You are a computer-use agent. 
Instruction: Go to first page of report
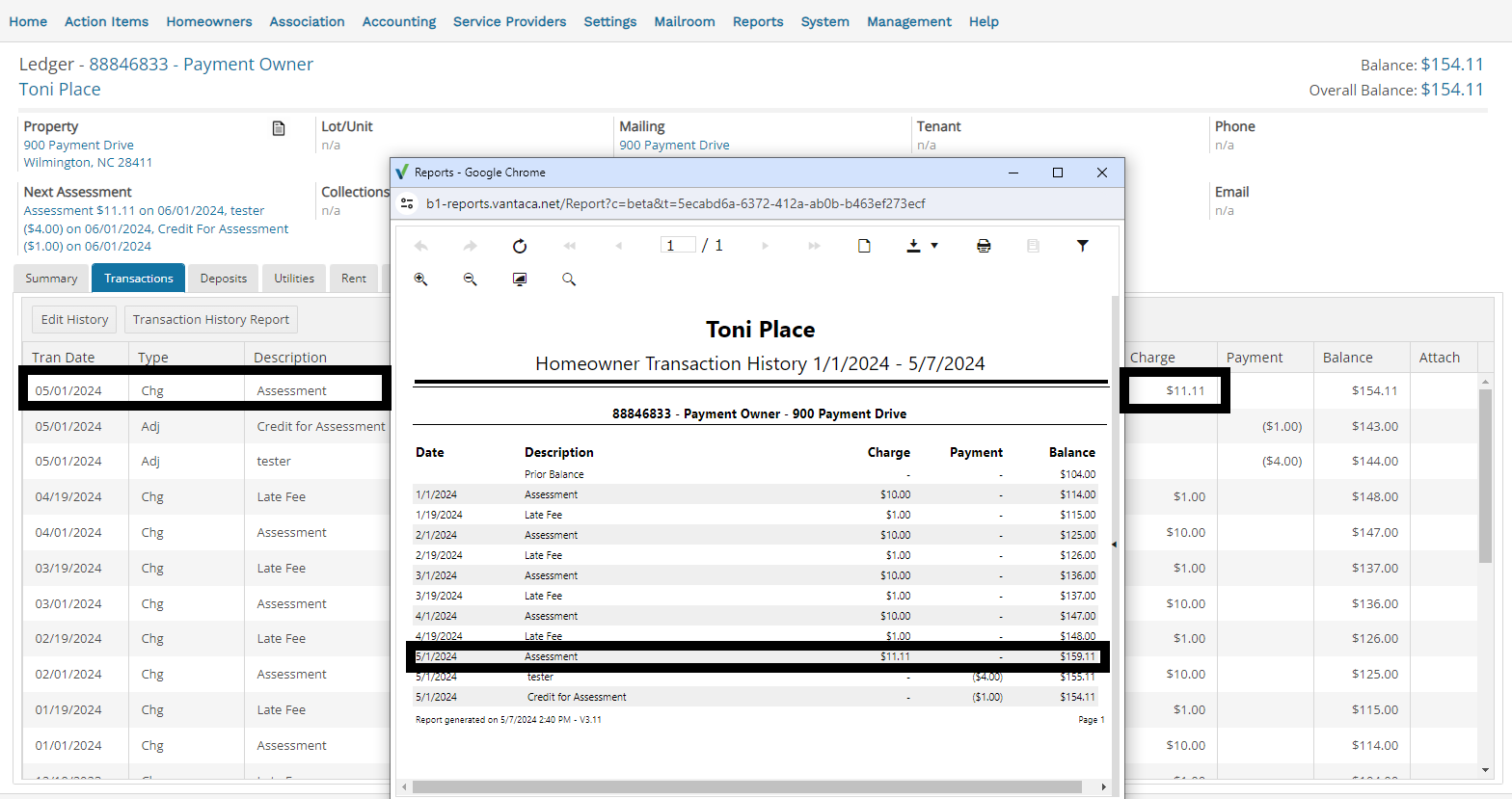pyautogui.click(x=570, y=246)
